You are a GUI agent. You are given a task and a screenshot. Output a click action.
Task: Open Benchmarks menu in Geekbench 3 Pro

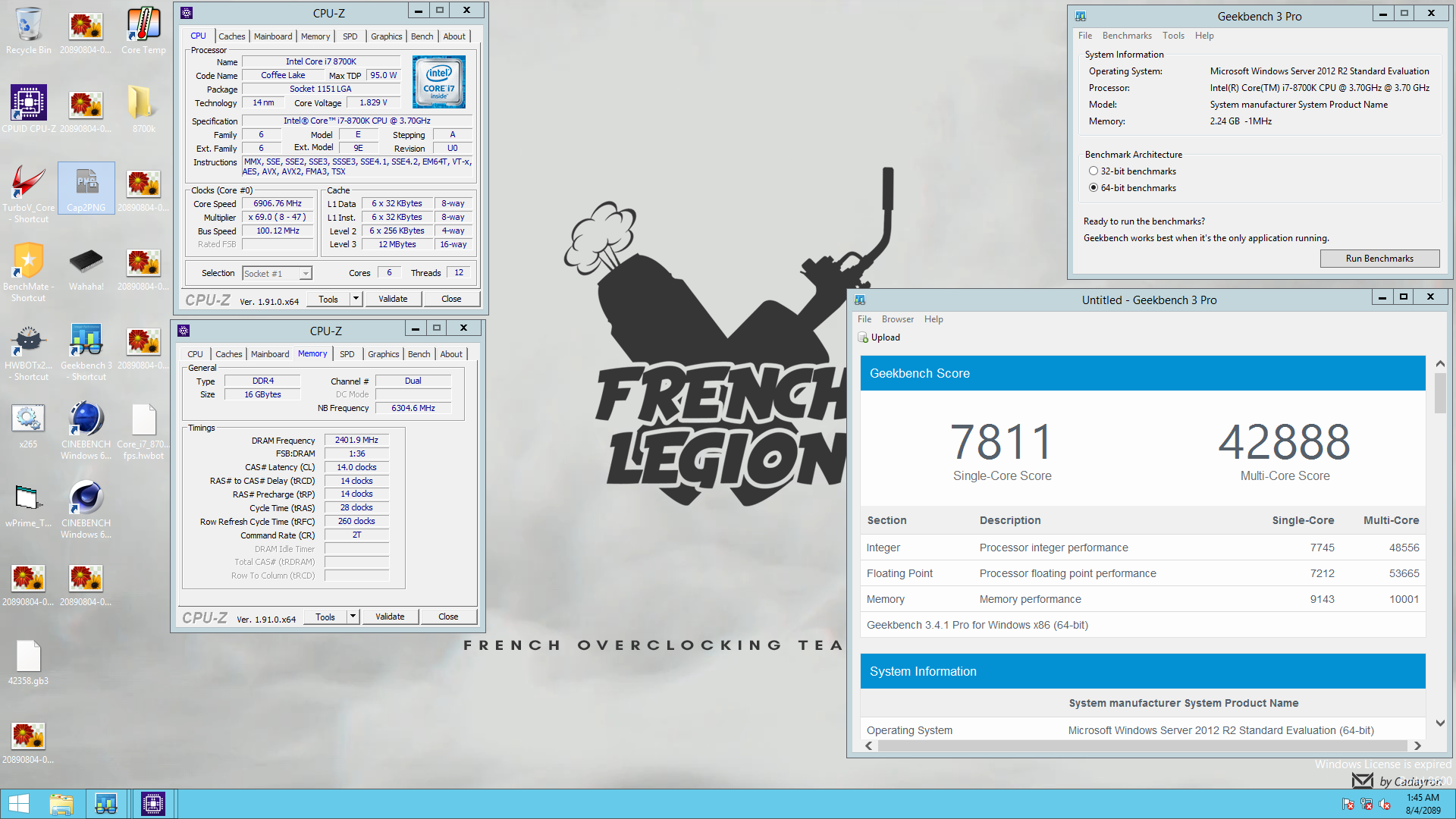pyautogui.click(x=1127, y=36)
